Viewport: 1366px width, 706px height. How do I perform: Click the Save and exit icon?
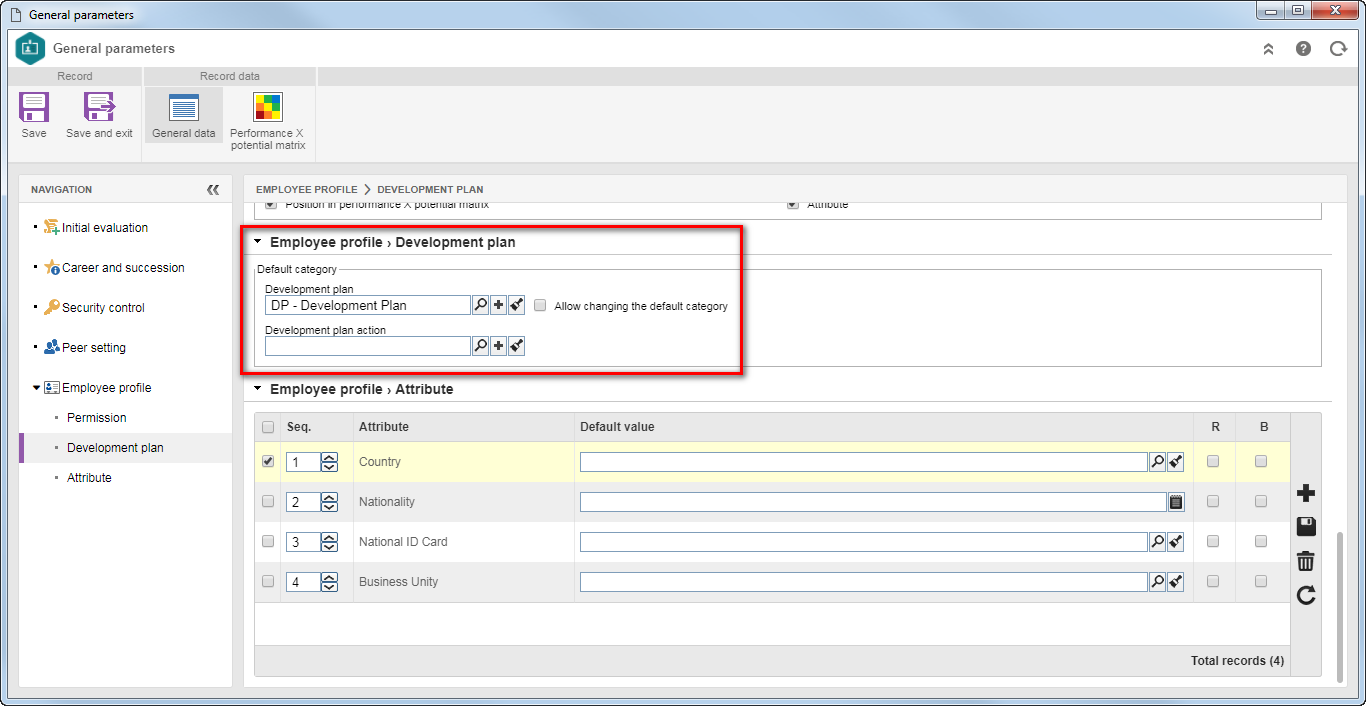[x=99, y=107]
